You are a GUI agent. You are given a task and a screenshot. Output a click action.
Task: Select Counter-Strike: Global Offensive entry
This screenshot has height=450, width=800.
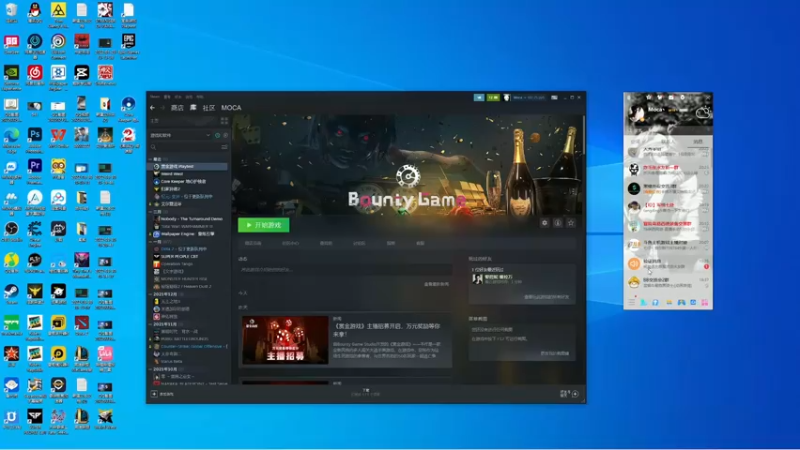click(188, 346)
